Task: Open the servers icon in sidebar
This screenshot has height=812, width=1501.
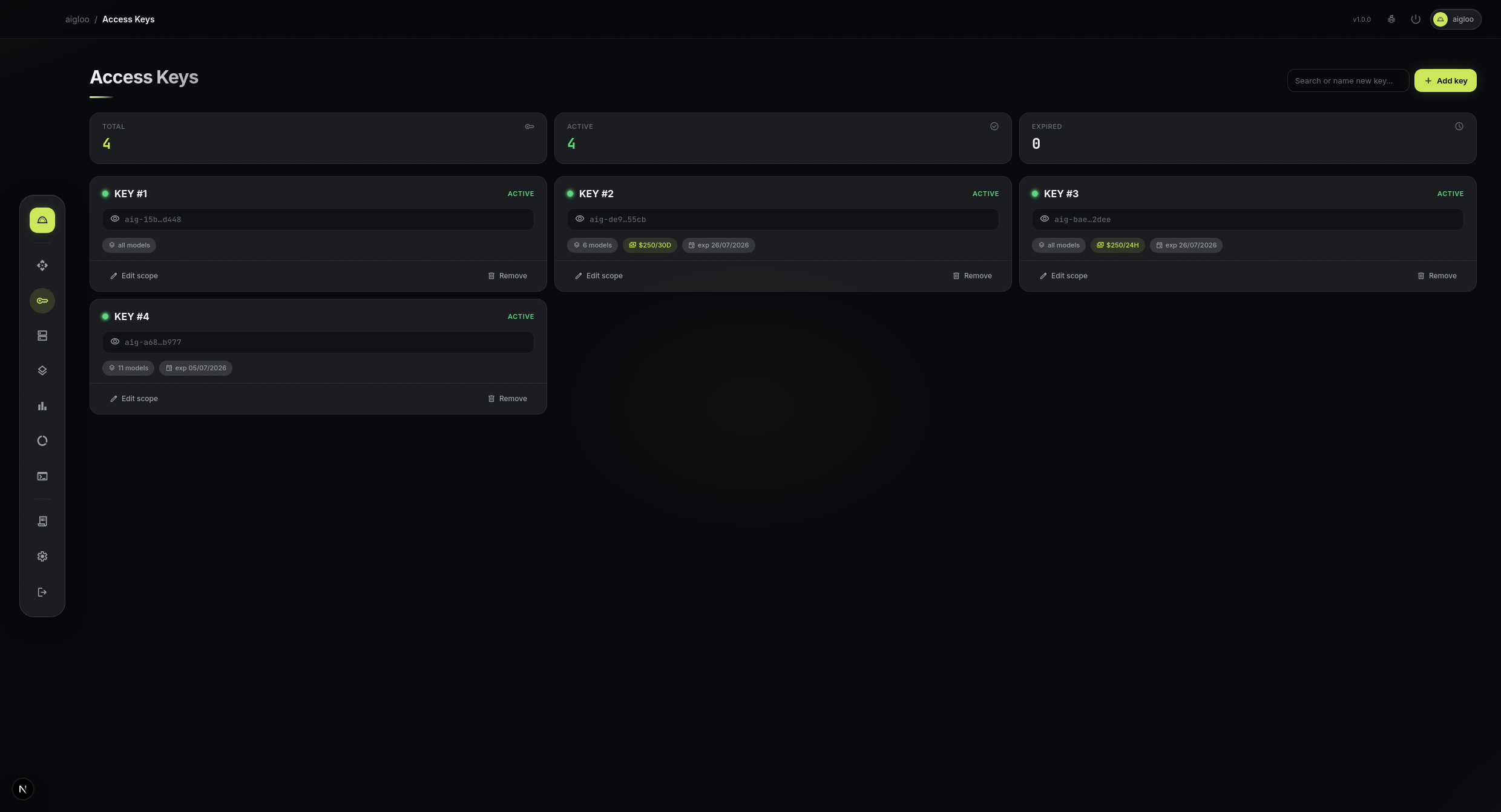Action: (42, 336)
